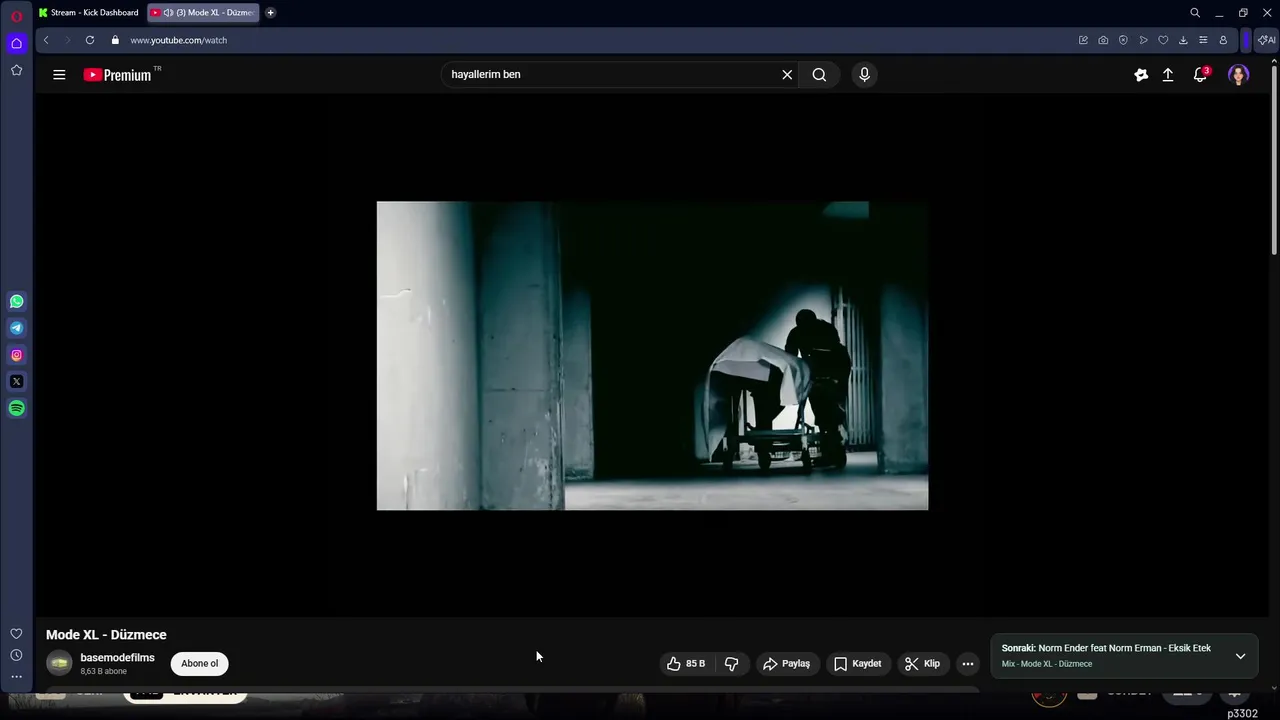Click the 'Mix - Mode XL - Düzmece' playlist text

[x=1047, y=664]
